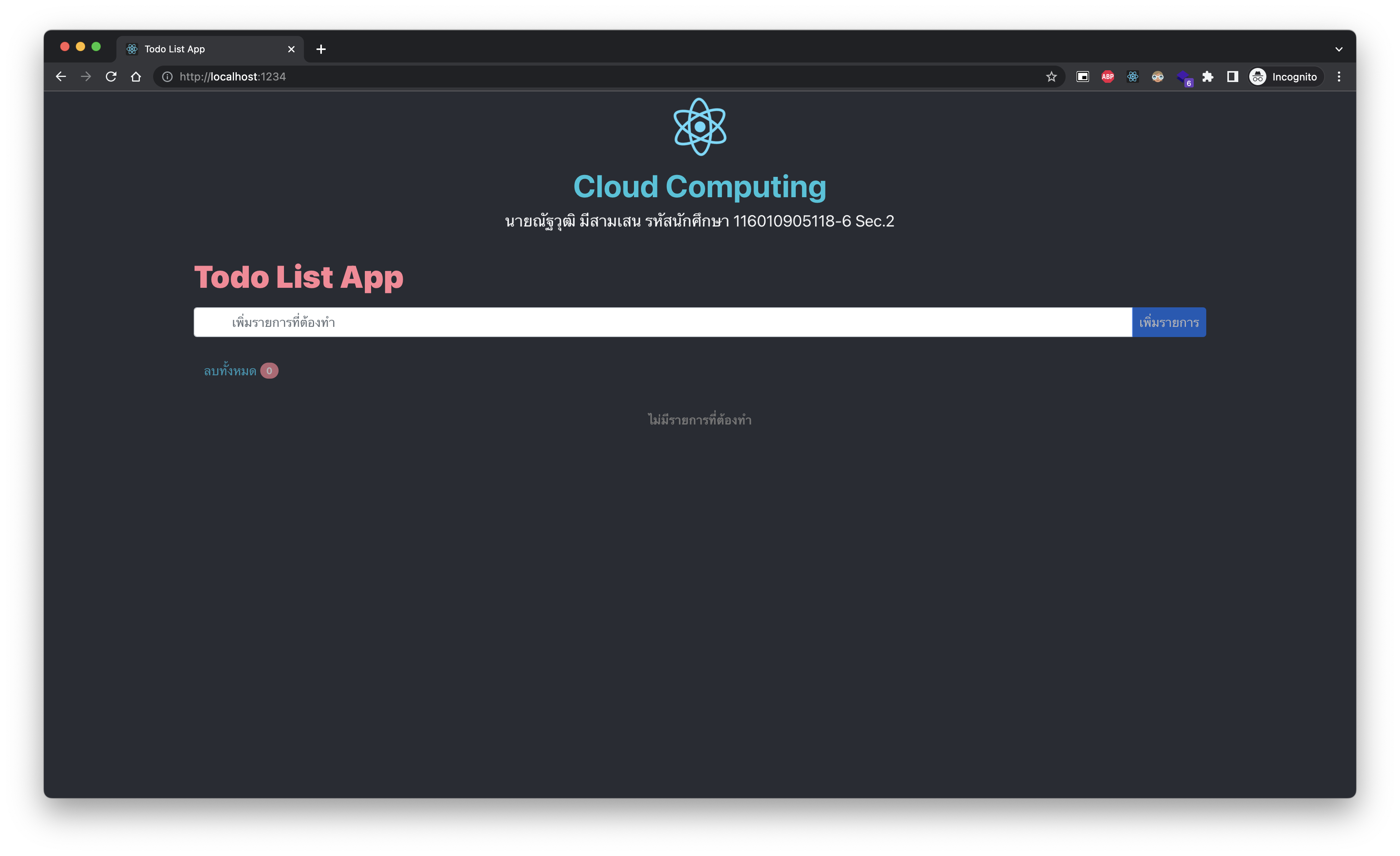This screenshot has width=1400, height=856.
Task: Open new tab with plus button
Action: 322,48
